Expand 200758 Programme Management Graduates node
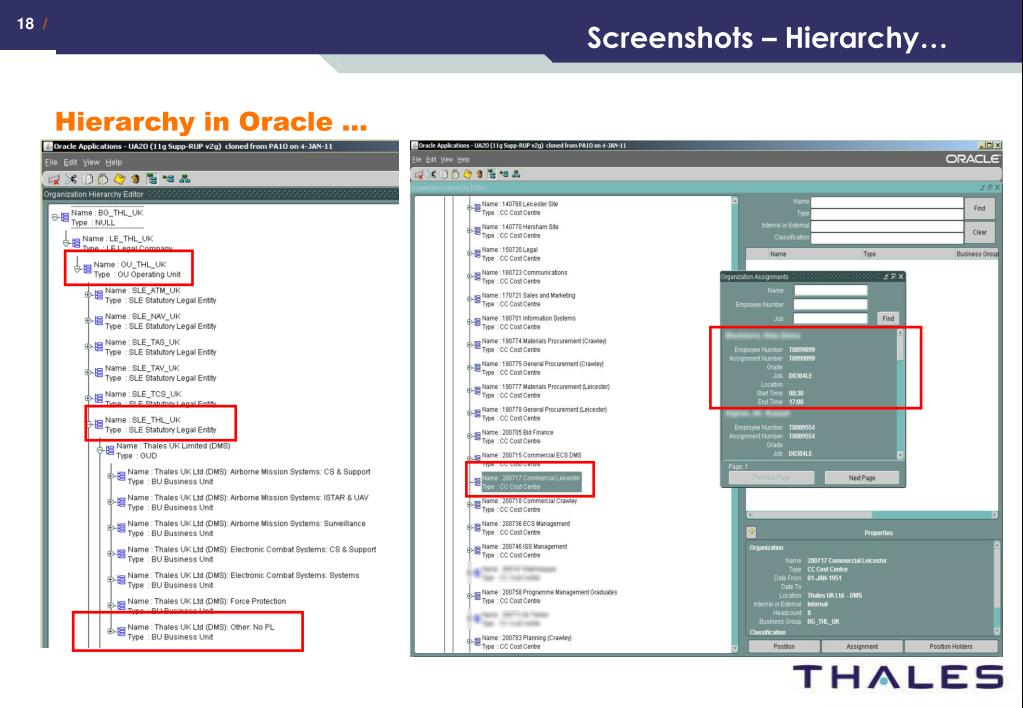This screenshot has width=1023, height=708. 469,596
